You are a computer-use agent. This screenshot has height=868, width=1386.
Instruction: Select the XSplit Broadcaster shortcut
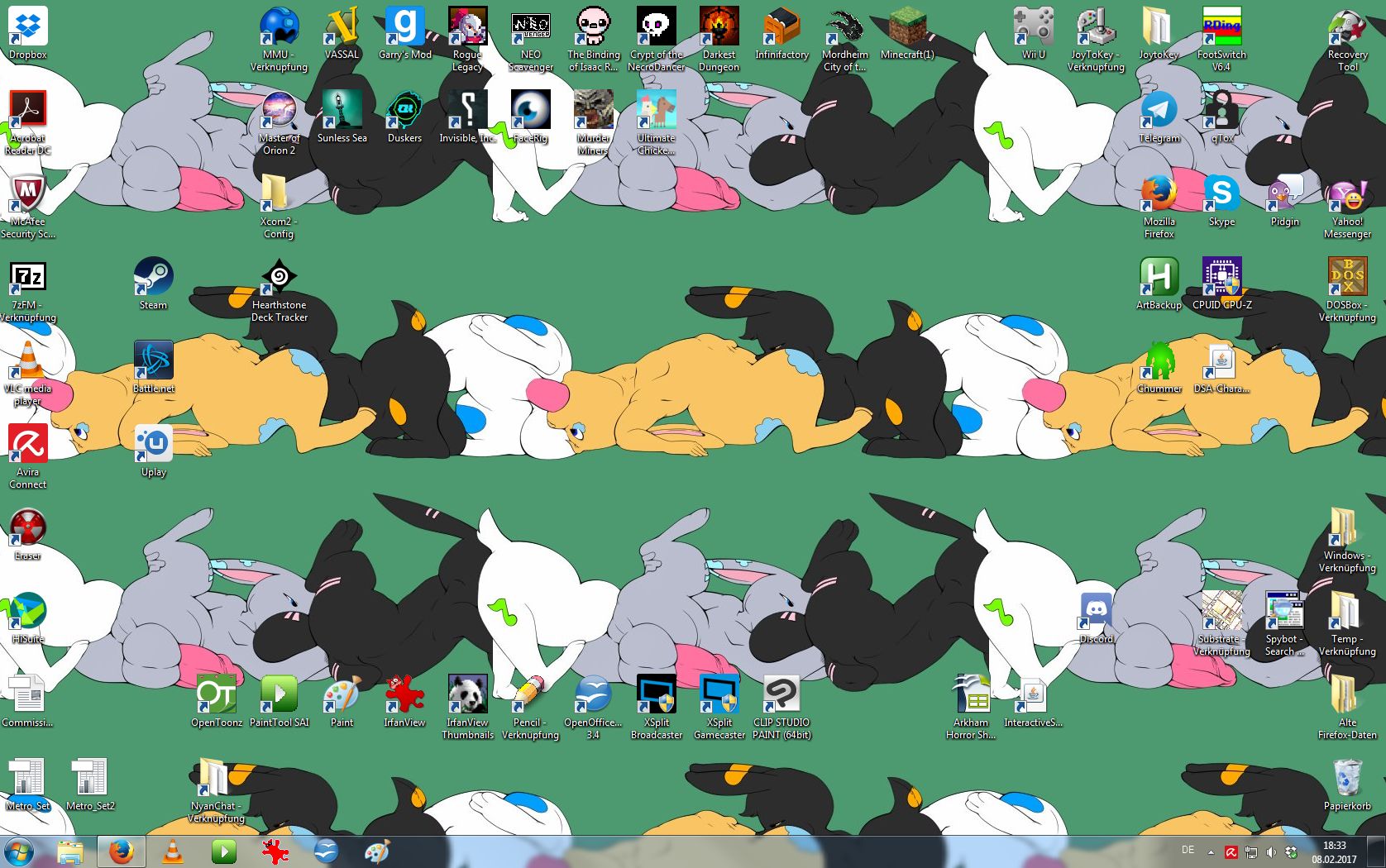point(656,707)
